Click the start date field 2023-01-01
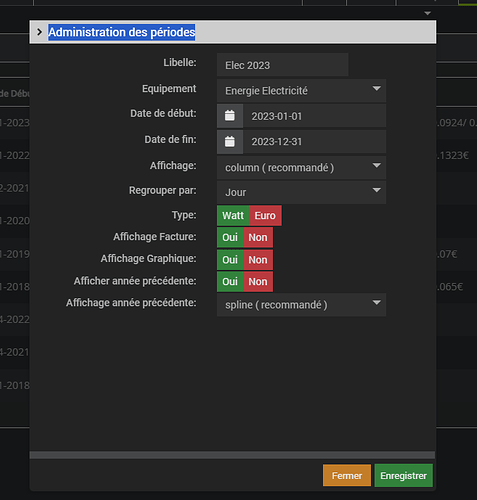The image size is (477, 500). pos(314,116)
